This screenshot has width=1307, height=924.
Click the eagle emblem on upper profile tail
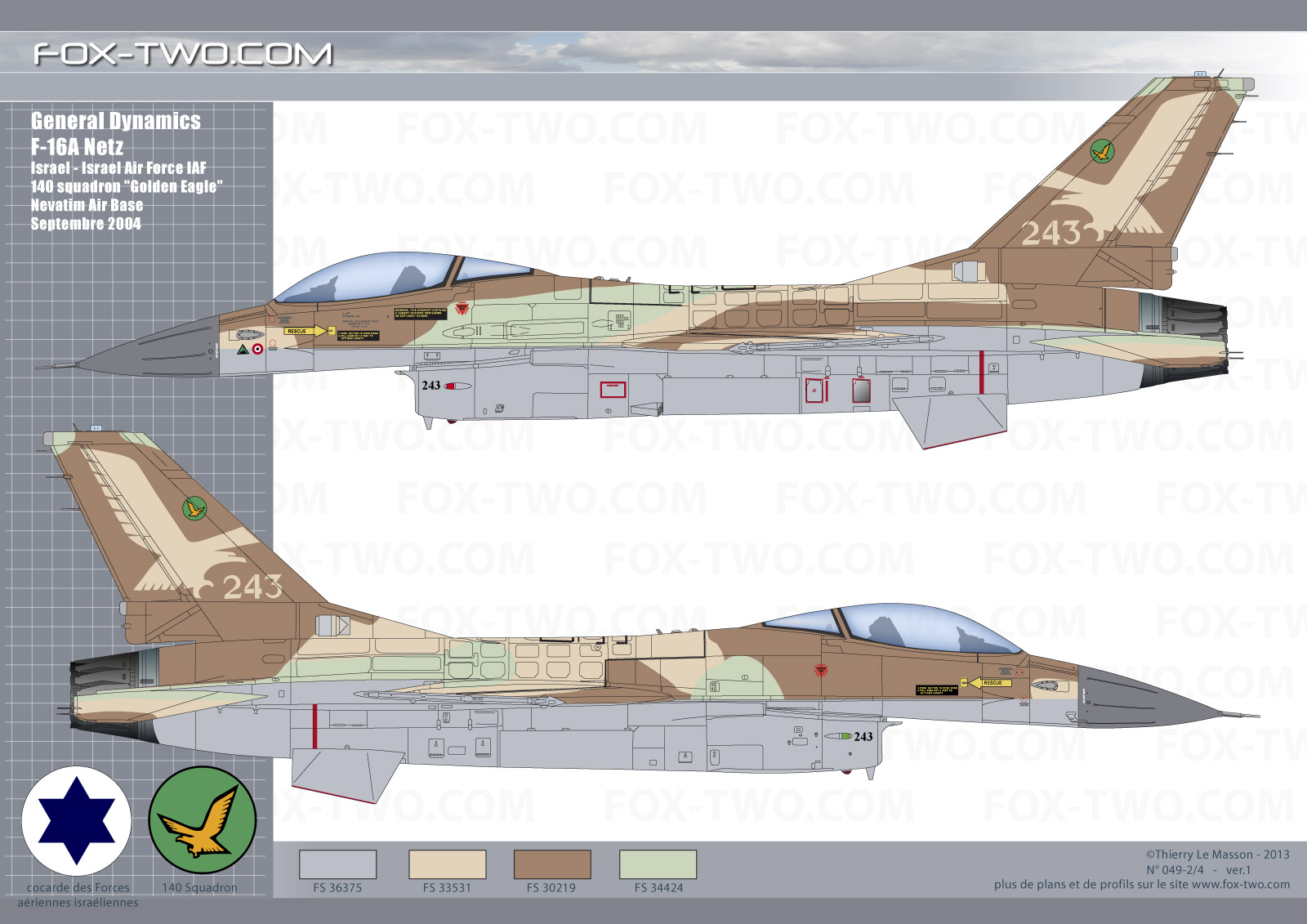1102,150
